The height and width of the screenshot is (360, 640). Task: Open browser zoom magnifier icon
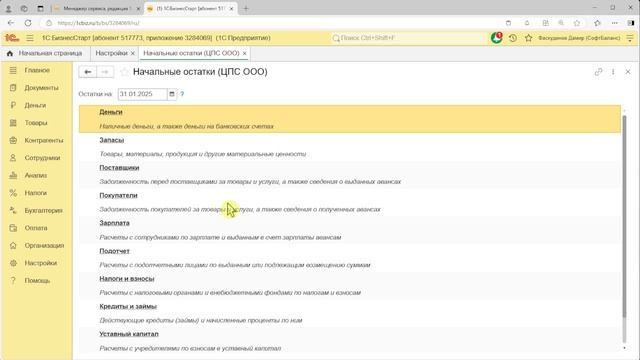(561, 23)
